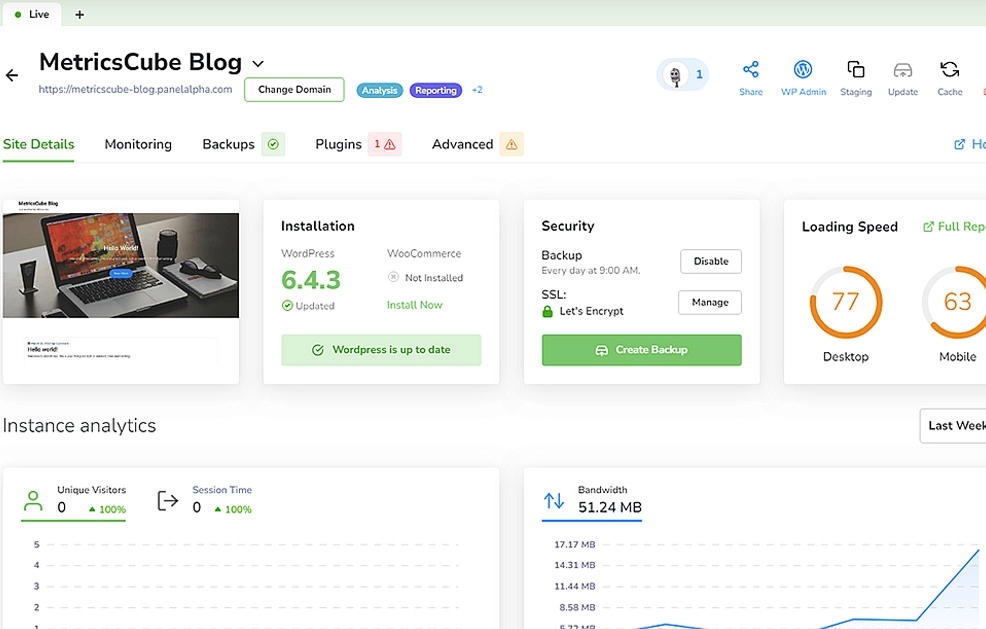
Task: Select the Live browser tab
Action: (x=31, y=14)
